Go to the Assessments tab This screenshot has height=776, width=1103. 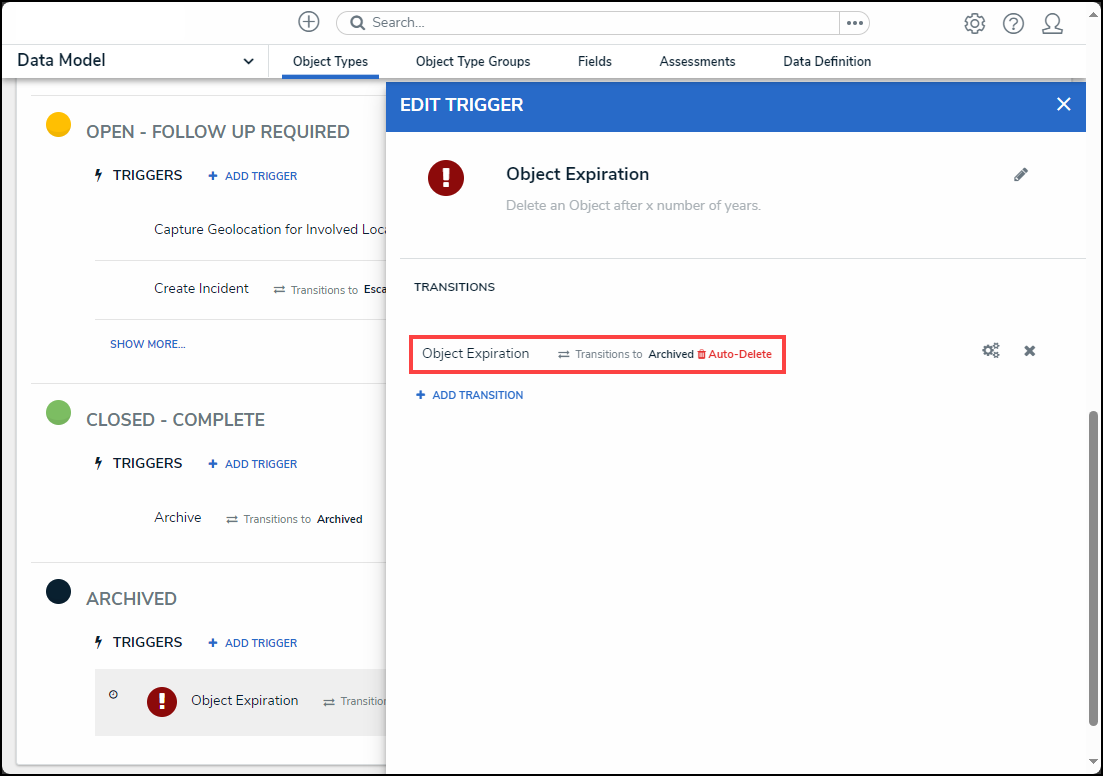pos(697,62)
